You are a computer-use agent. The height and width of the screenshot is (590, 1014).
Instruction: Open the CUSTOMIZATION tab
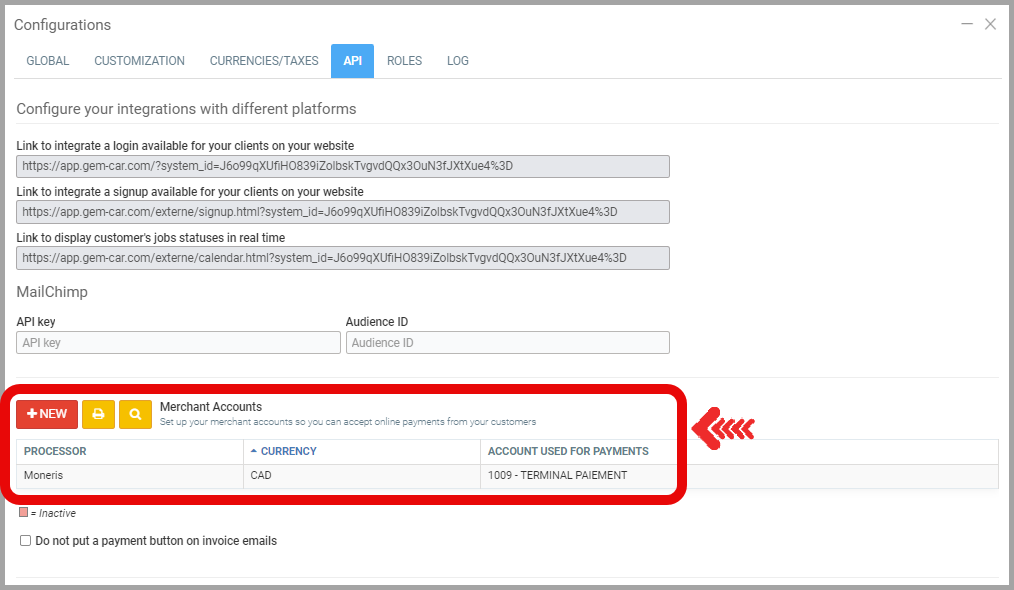(x=139, y=61)
